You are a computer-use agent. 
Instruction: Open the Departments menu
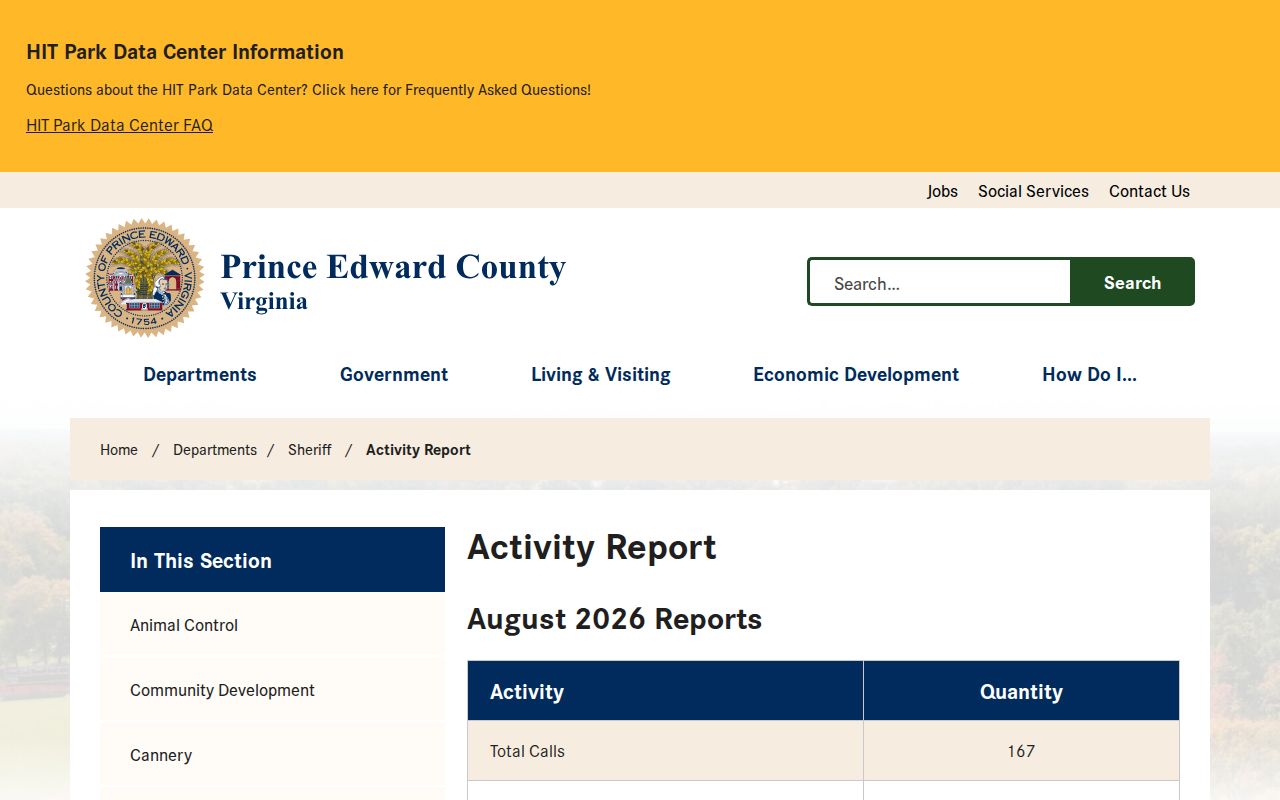(200, 375)
